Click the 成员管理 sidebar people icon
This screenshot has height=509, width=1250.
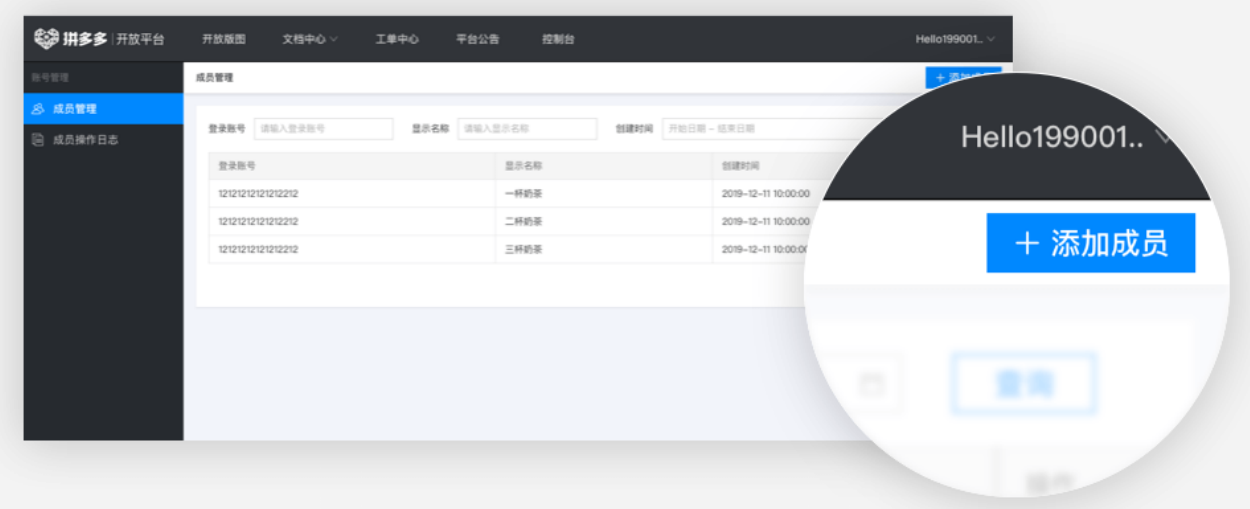point(38,109)
